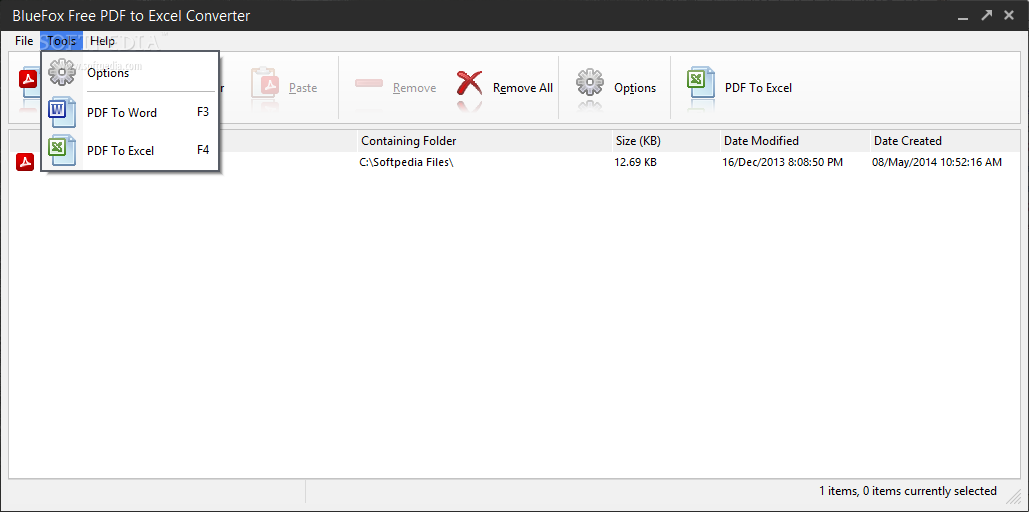Click the items selected status text
This screenshot has width=1029, height=512.
pyautogui.click(x=908, y=491)
